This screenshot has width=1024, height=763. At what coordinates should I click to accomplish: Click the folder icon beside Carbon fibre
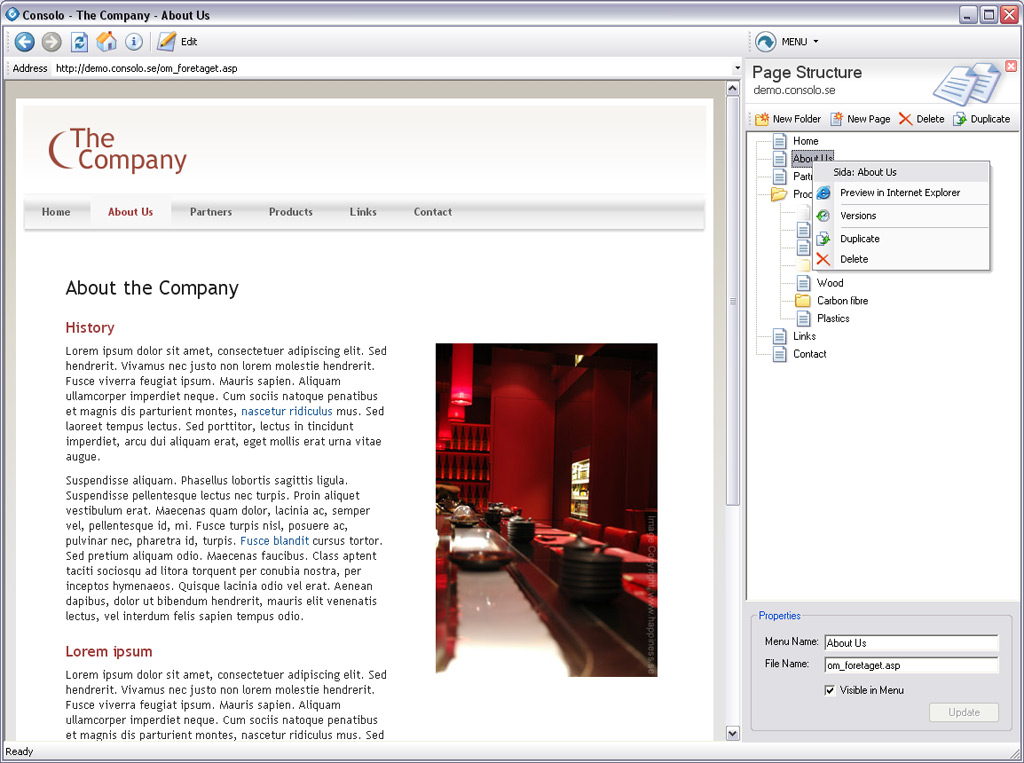[803, 300]
